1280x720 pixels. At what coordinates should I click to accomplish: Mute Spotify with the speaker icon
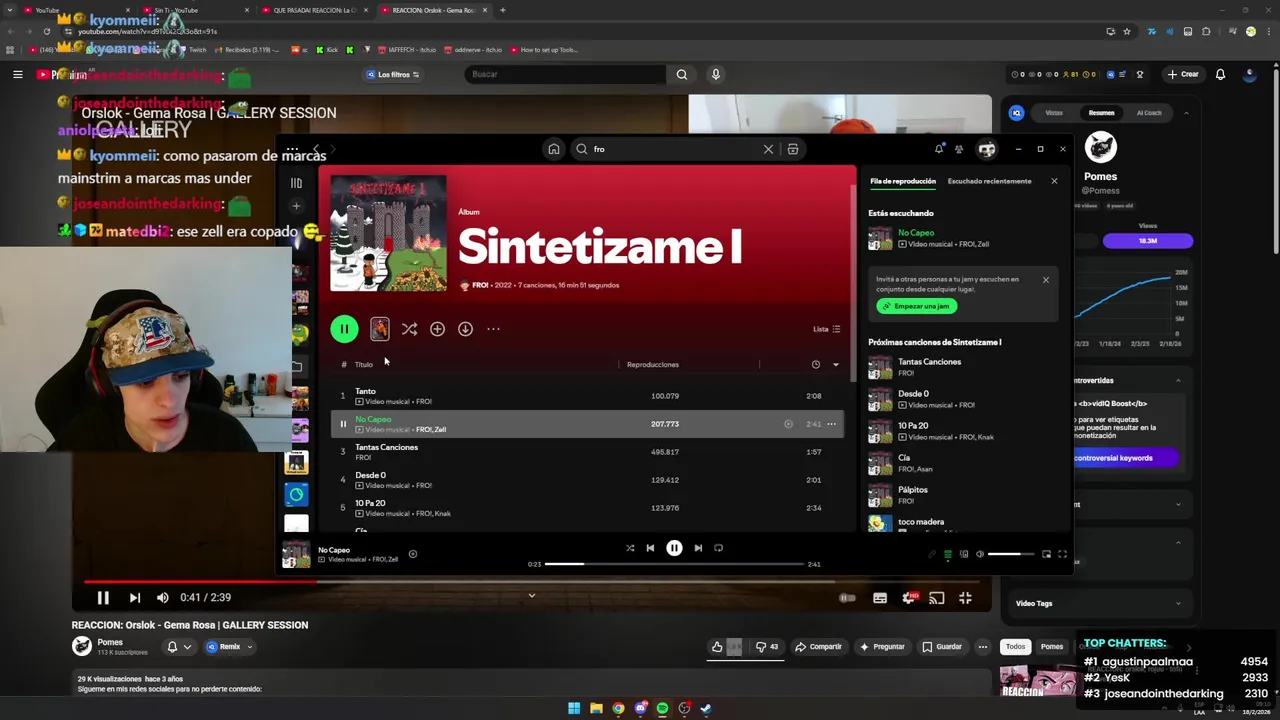[x=980, y=554]
